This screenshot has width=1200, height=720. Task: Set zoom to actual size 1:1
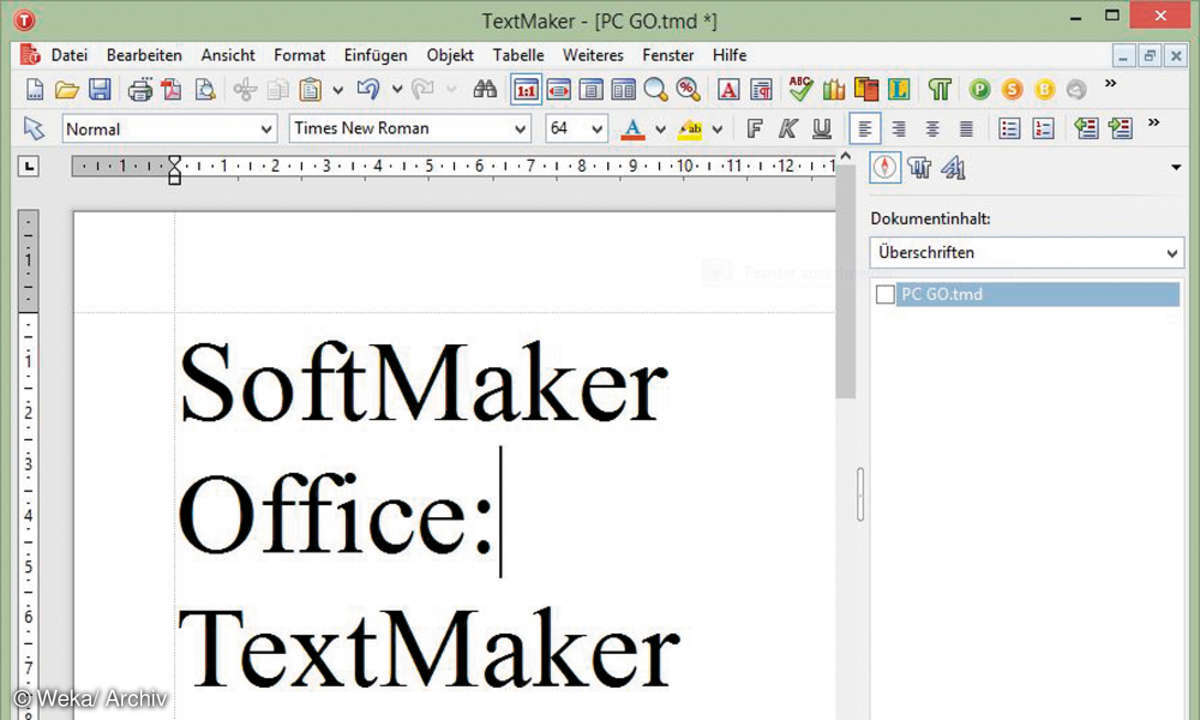click(526, 90)
